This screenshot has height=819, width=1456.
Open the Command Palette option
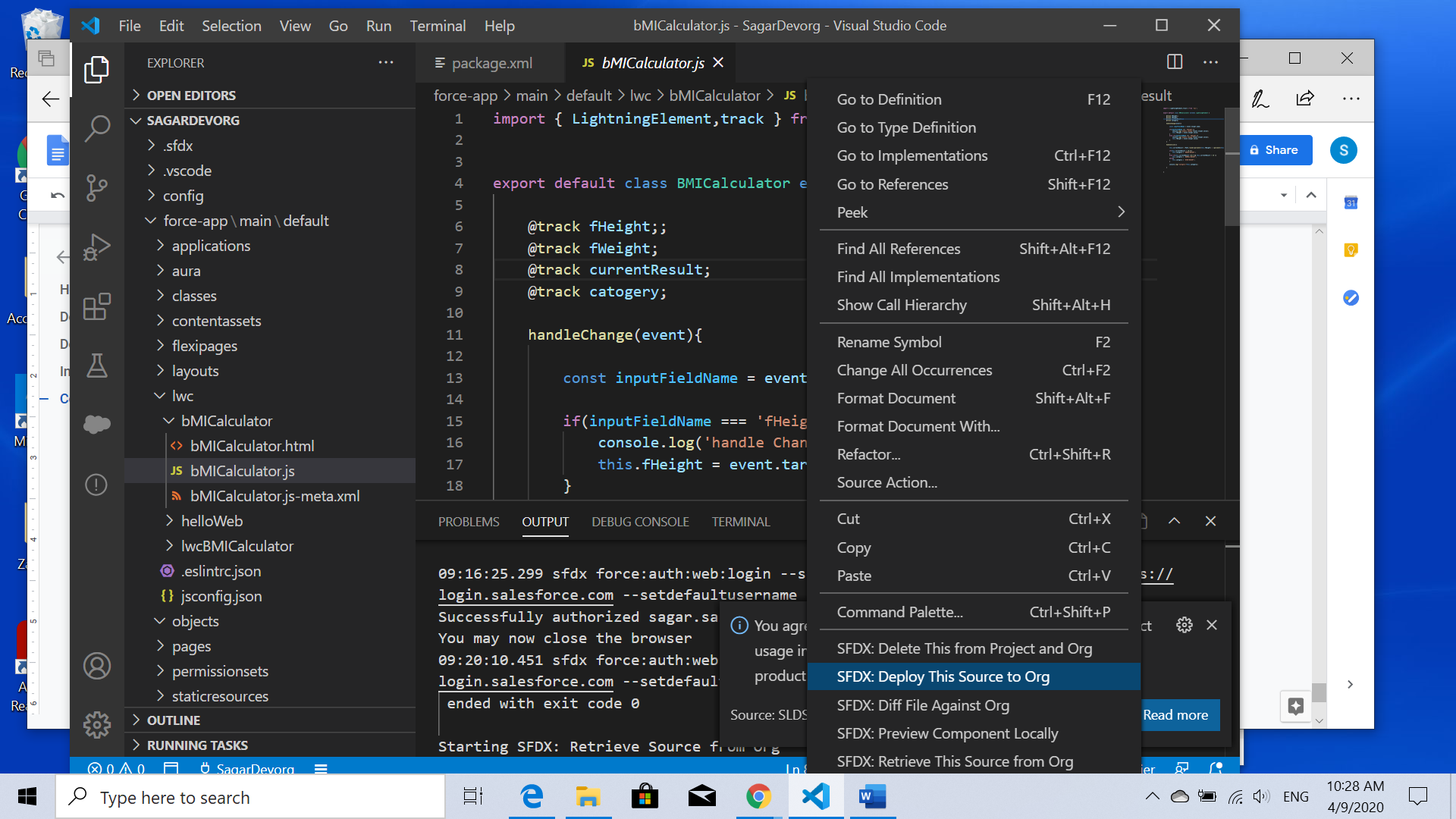pos(899,612)
